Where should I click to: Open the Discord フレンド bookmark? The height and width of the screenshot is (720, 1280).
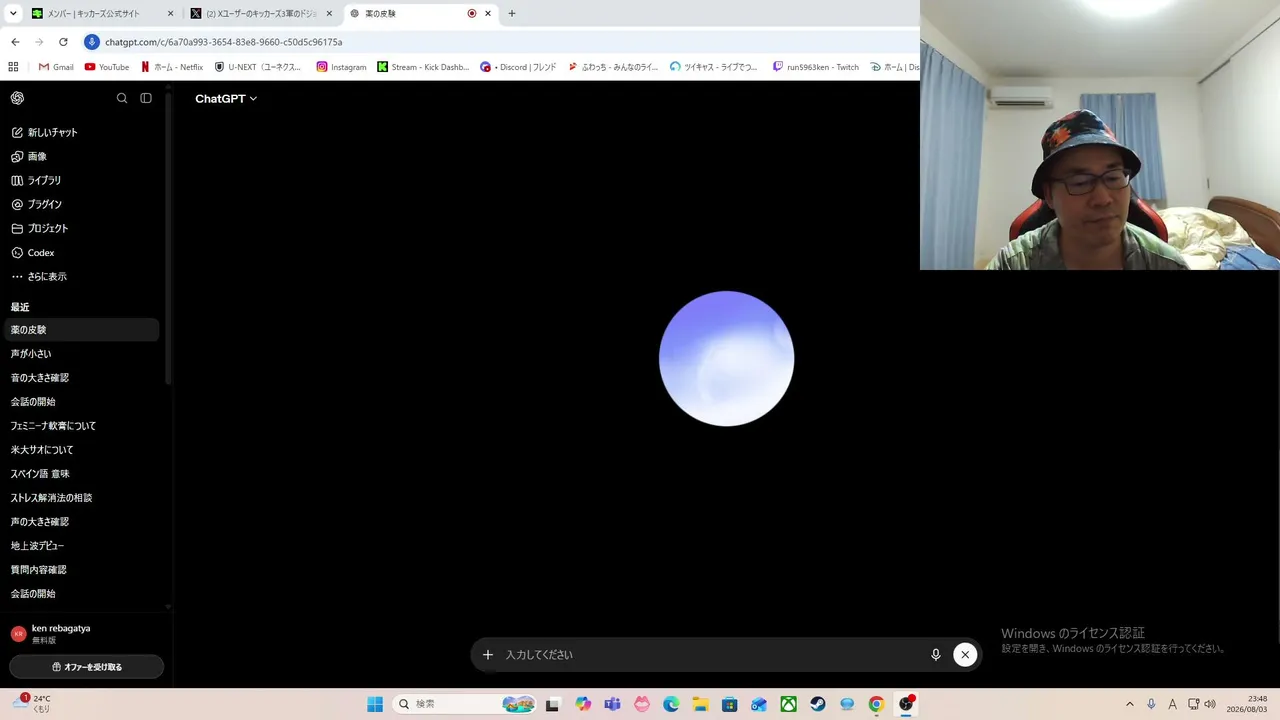518,67
